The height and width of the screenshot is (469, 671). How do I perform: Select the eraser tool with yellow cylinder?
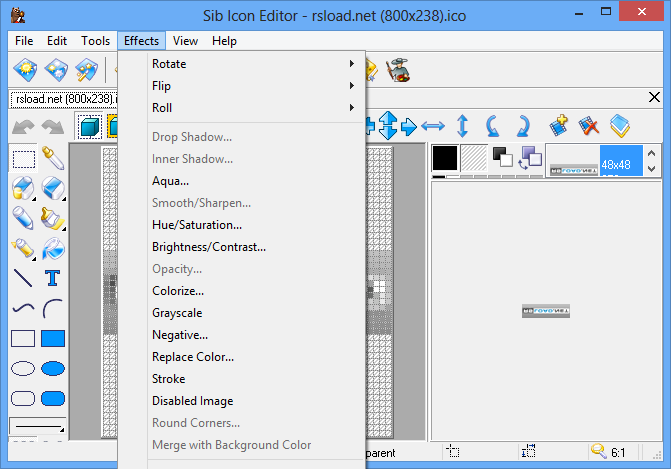(x=24, y=188)
